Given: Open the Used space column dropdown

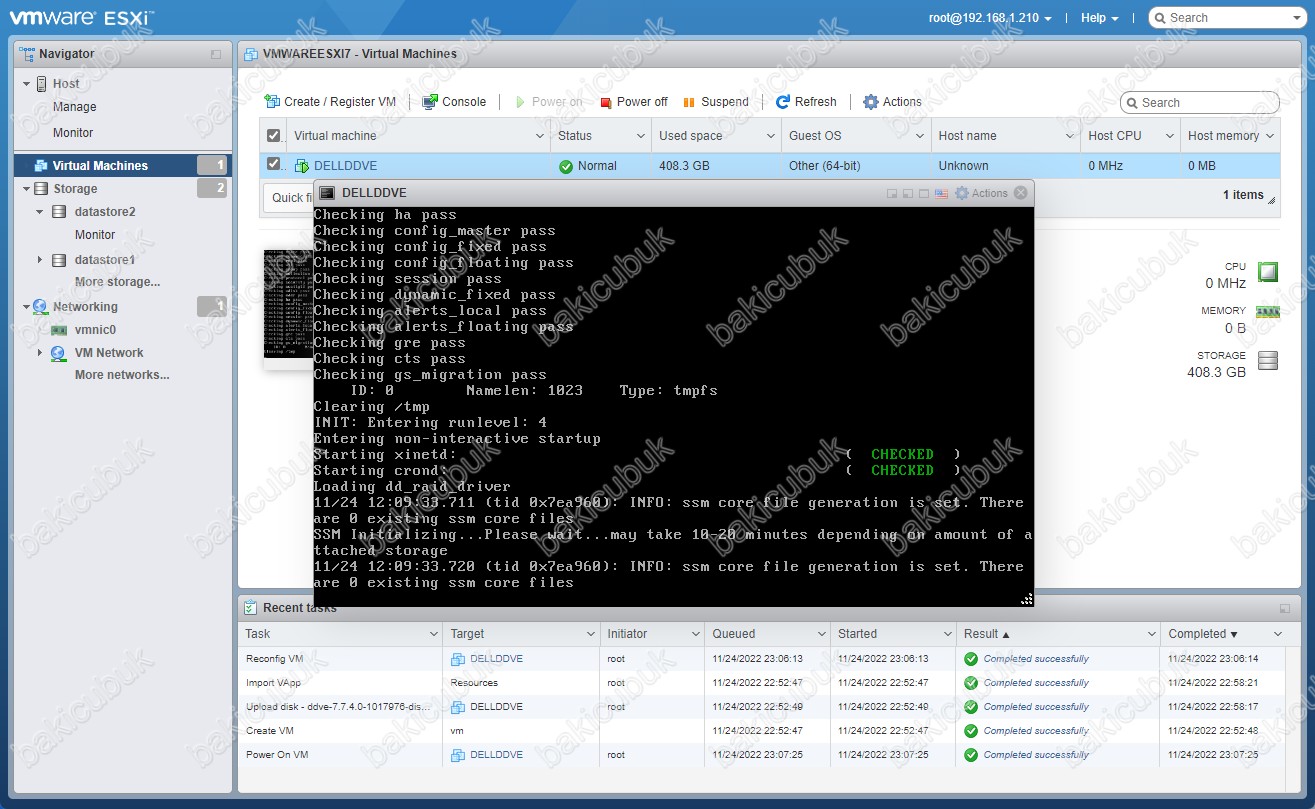Looking at the screenshot, I should click(x=770, y=136).
